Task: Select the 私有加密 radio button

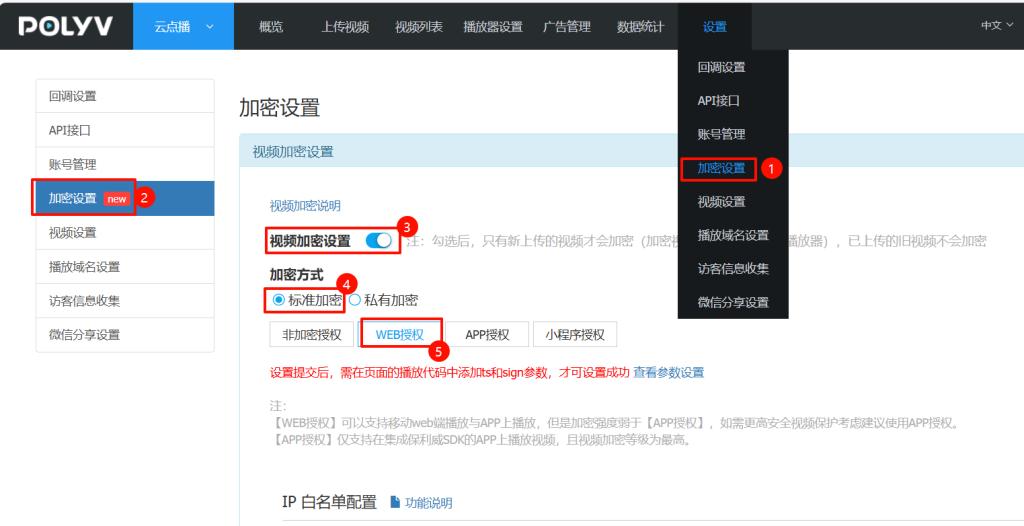Action: click(x=354, y=300)
